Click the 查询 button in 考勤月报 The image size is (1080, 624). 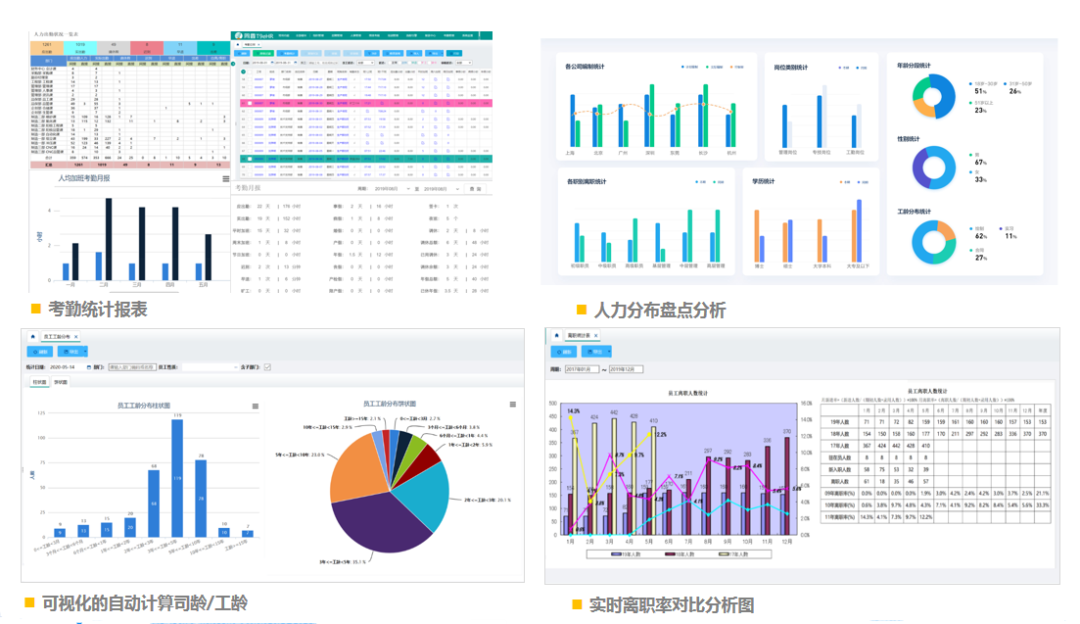click(x=473, y=188)
